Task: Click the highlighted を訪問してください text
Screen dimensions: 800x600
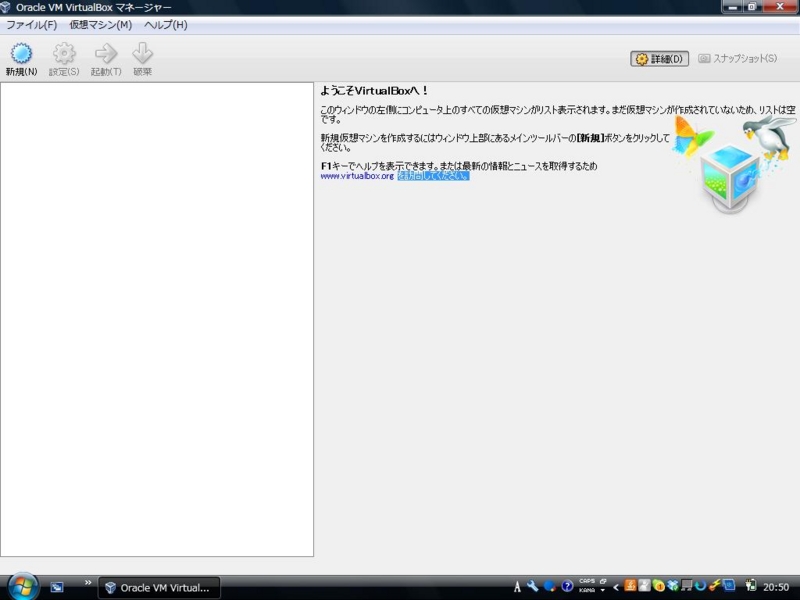Action: pos(433,176)
